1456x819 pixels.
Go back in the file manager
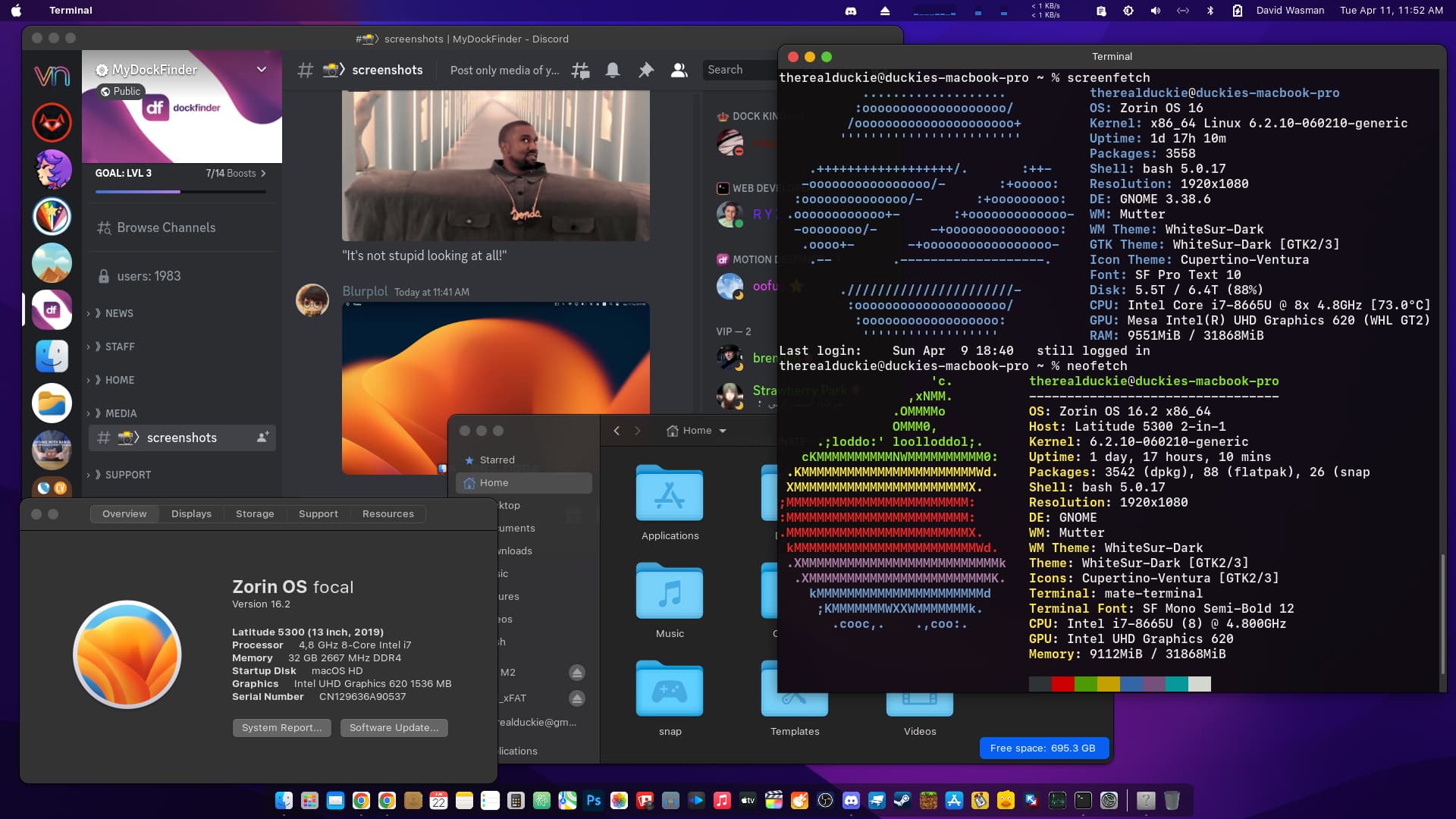point(617,431)
